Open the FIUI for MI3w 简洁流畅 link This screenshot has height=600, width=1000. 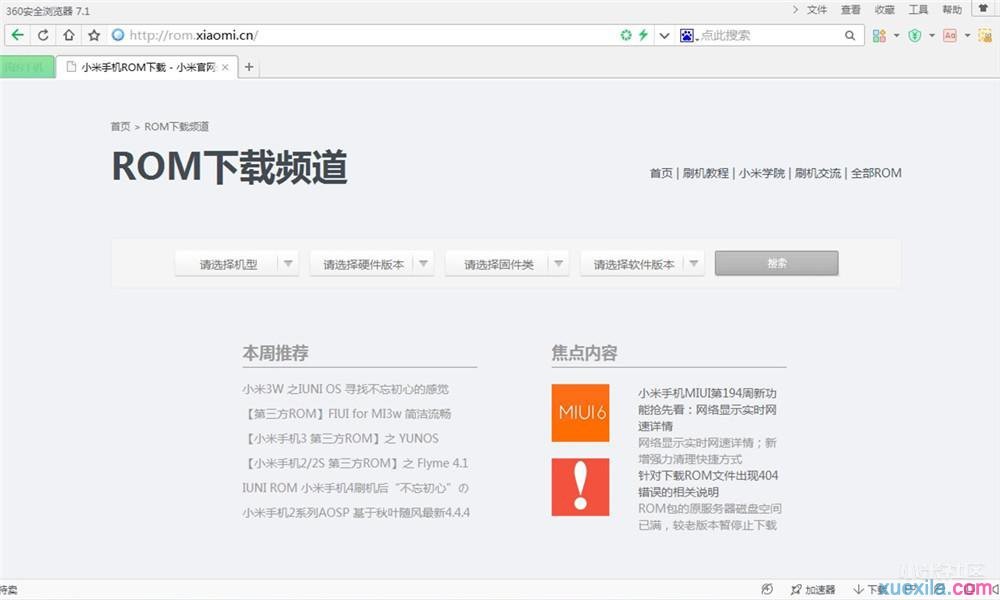coord(347,414)
